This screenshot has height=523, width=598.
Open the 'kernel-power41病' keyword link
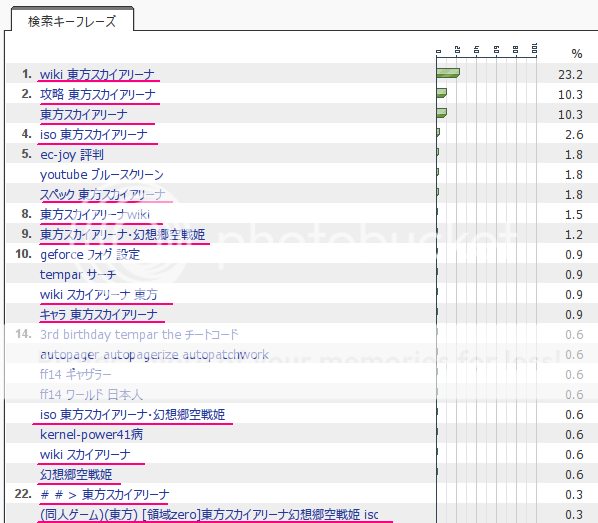click(x=92, y=434)
